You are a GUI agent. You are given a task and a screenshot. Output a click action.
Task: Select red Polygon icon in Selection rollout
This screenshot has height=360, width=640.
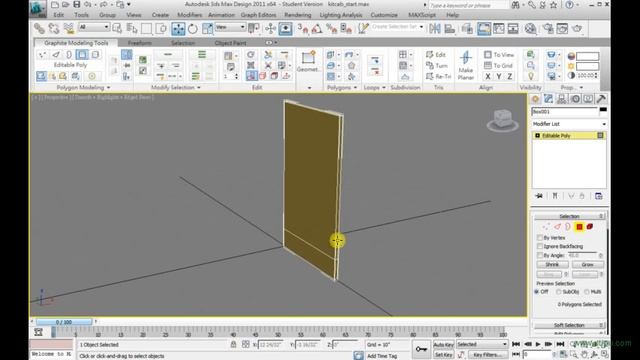click(579, 227)
